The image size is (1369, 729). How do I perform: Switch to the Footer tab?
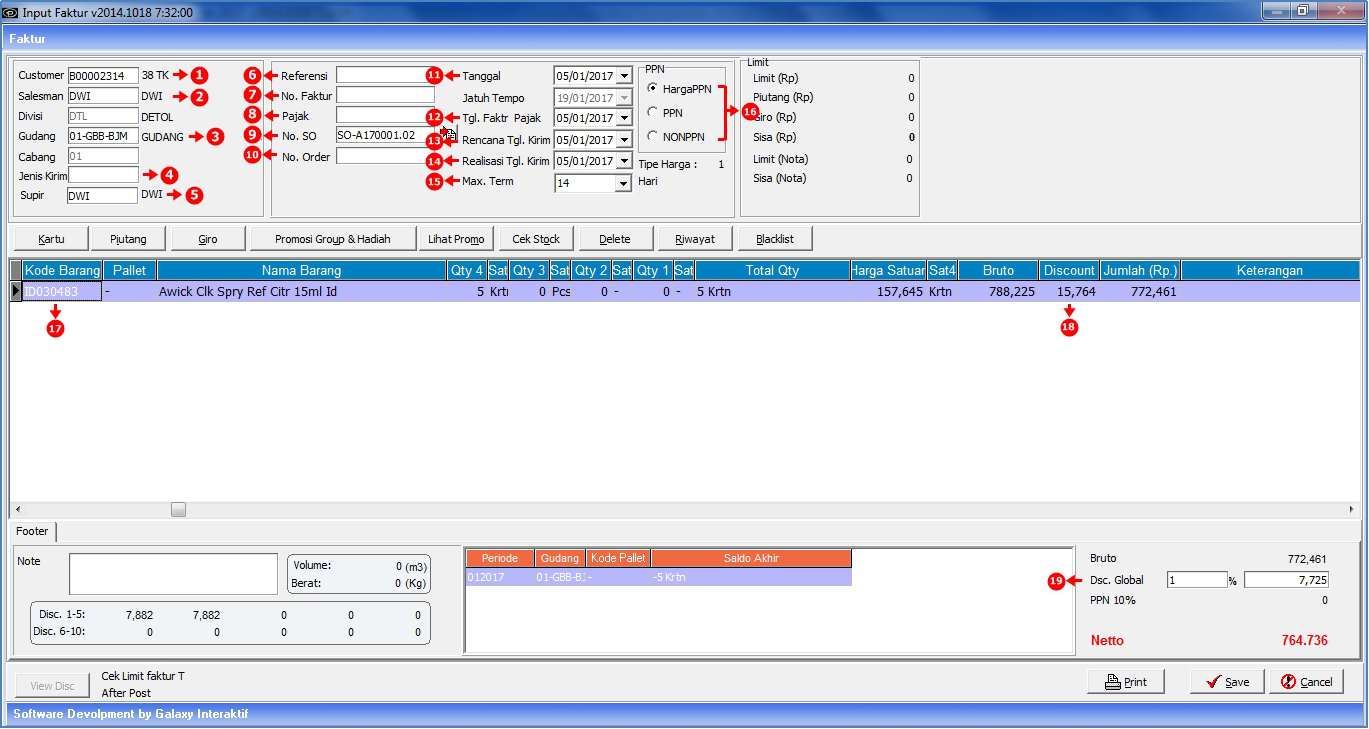(33, 532)
